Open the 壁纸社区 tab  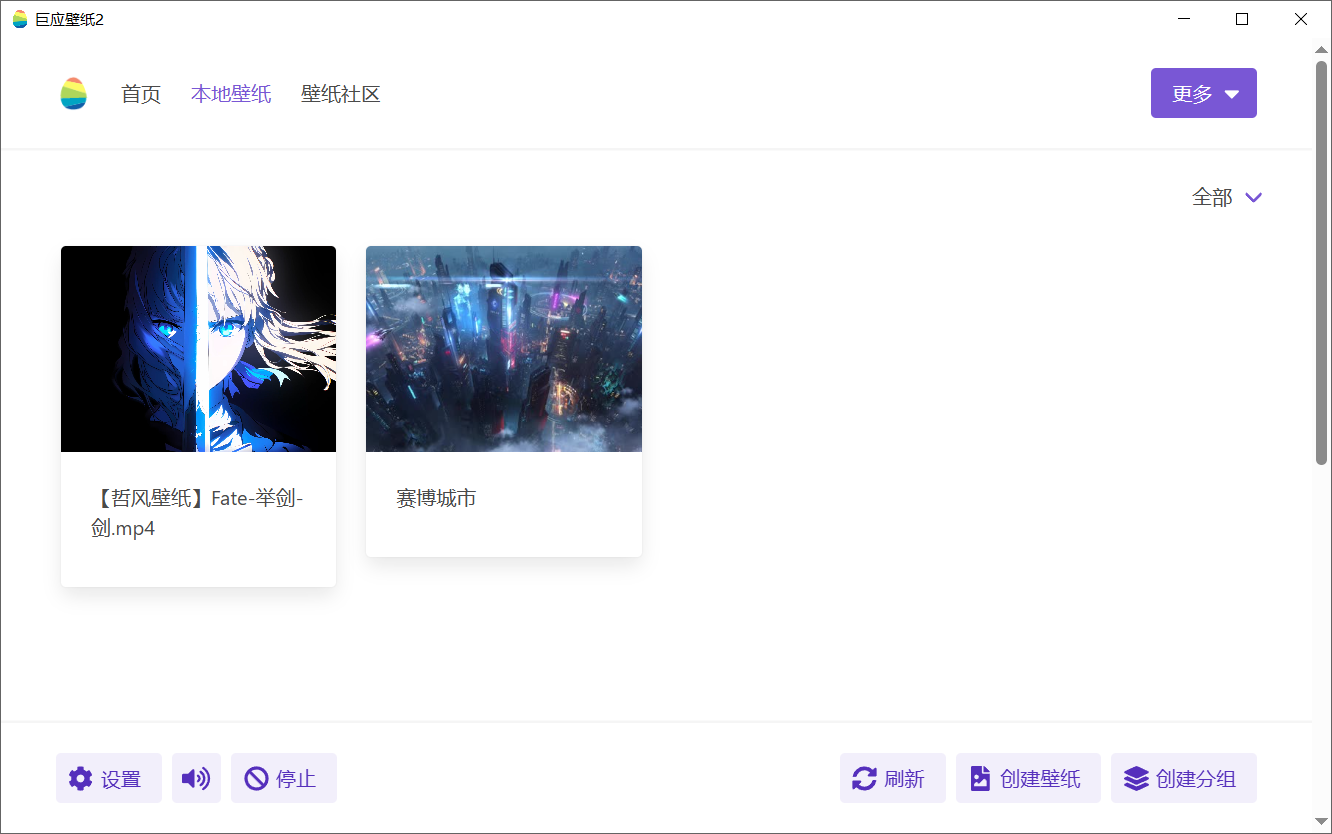click(x=341, y=94)
